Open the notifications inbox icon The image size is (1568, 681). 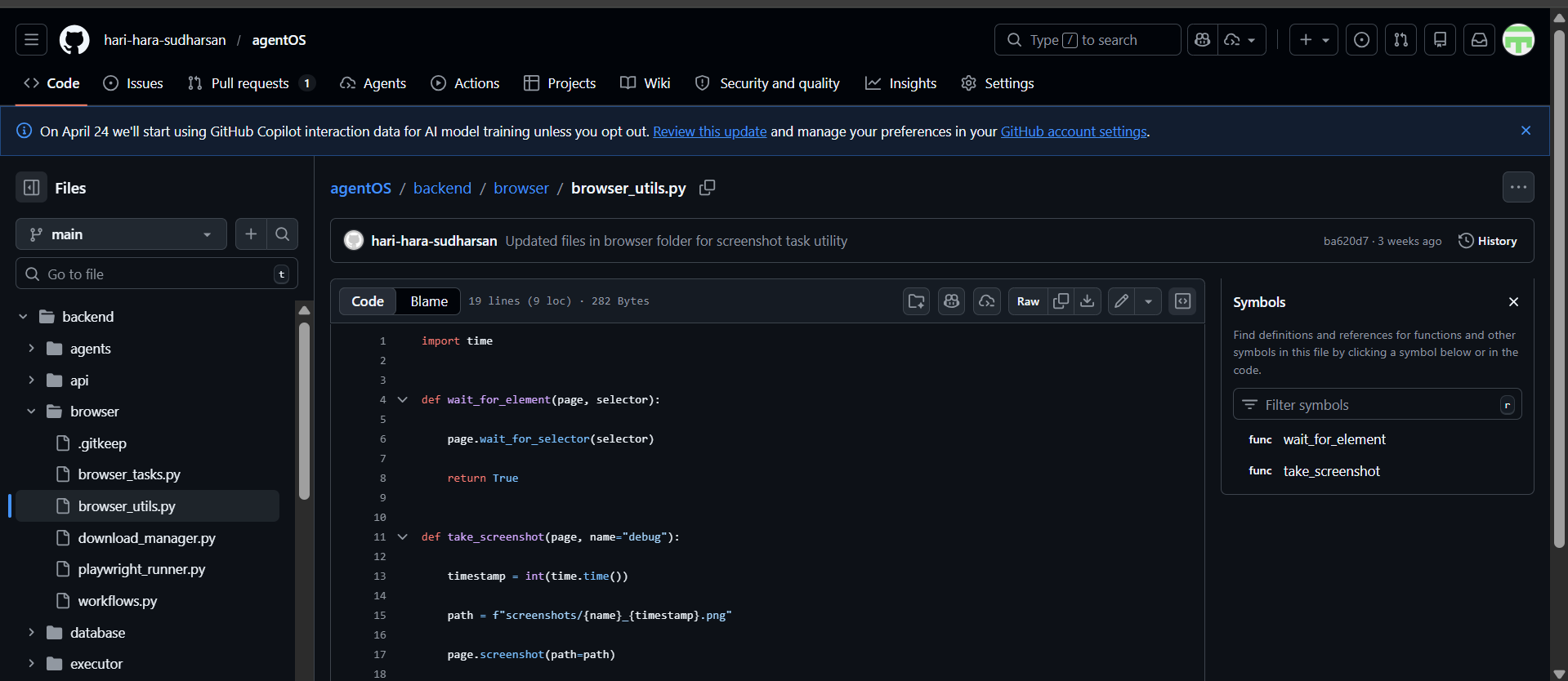[1479, 40]
